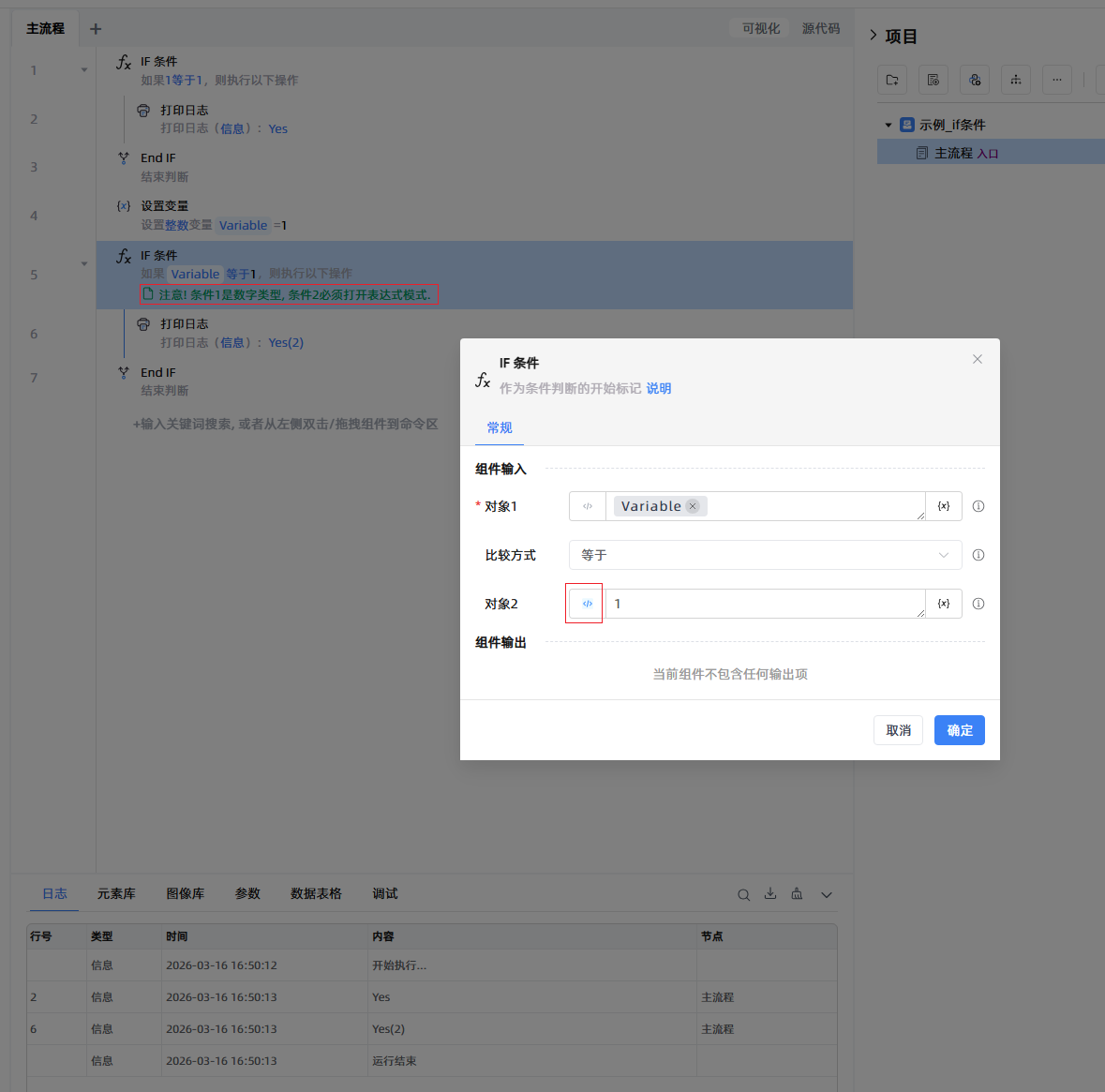Viewport: 1105px width, 1092px height.
Task: Open the 说明 help link
Action: [x=659, y=388]
